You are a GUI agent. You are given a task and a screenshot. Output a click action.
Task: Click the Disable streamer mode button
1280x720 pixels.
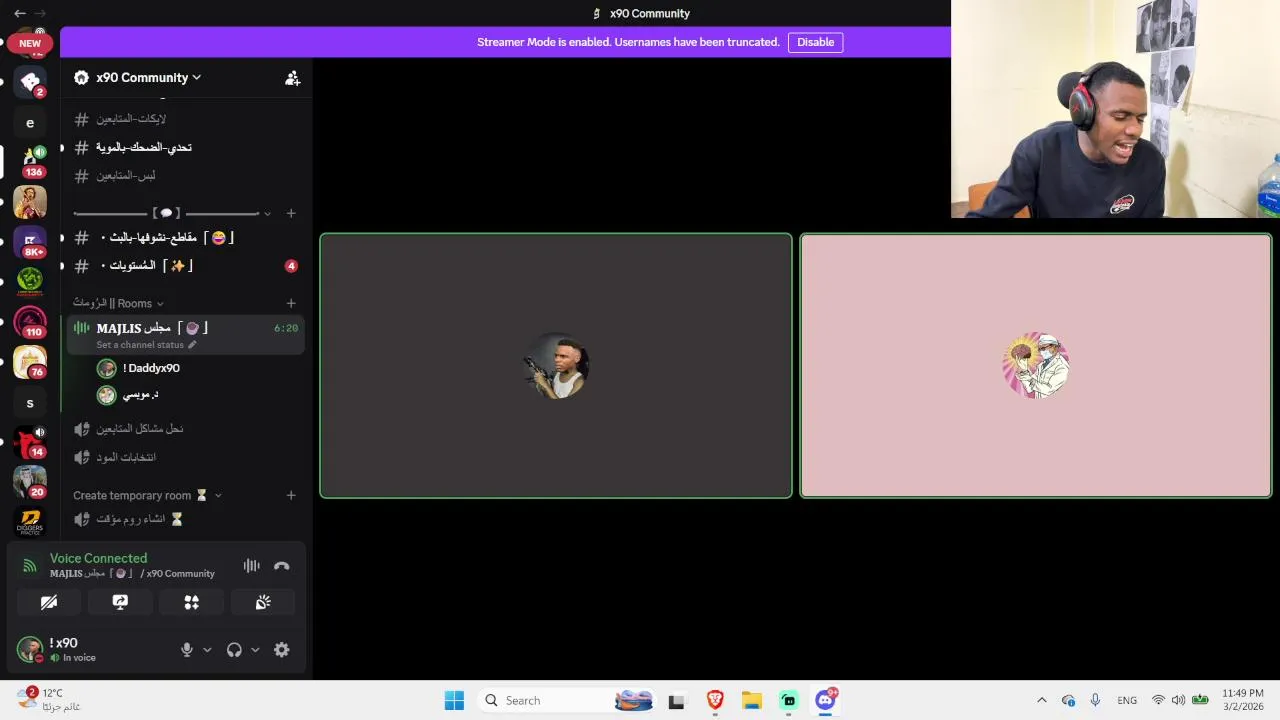click(x=815, y=42)
